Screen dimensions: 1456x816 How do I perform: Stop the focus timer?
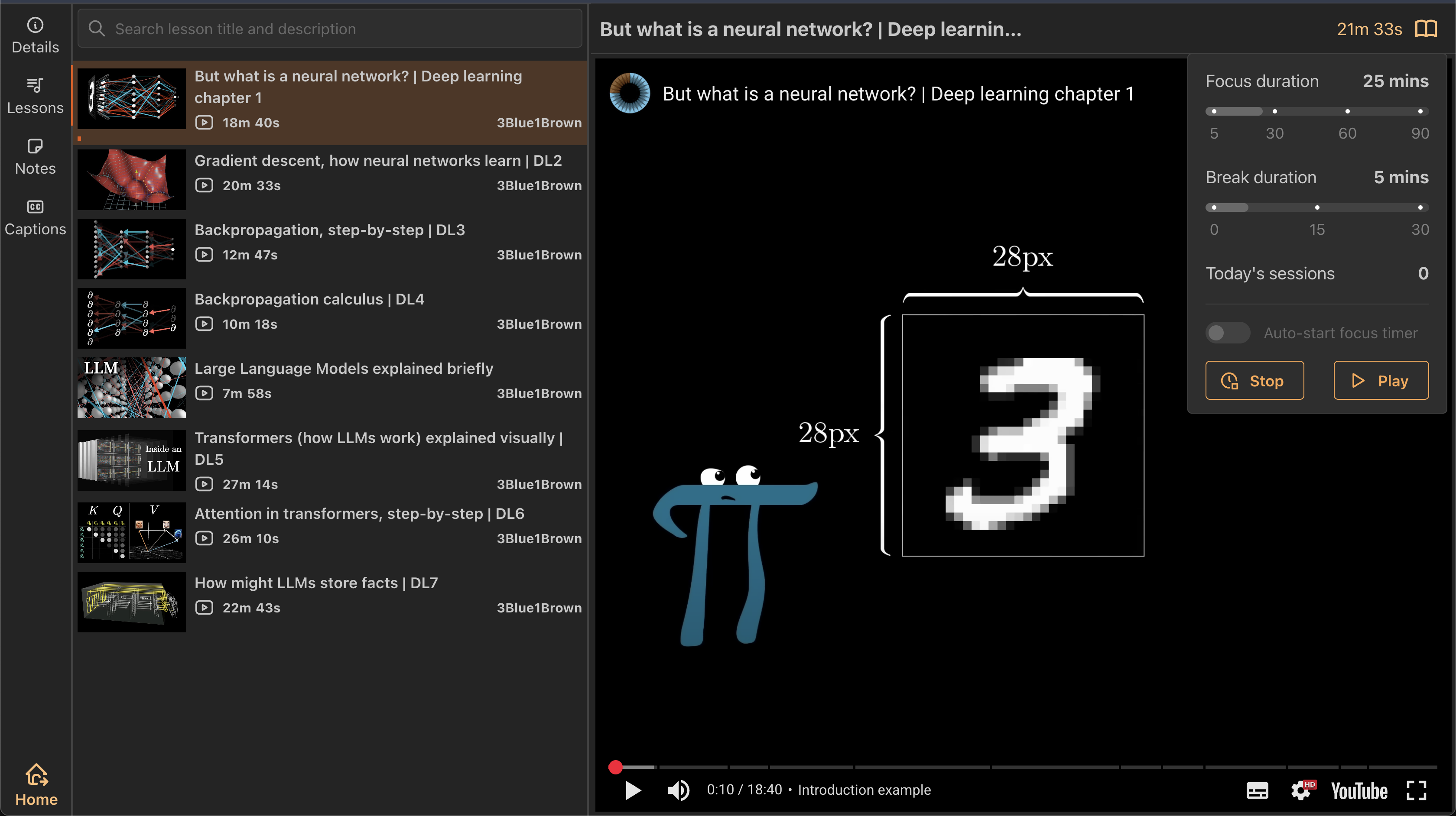(x=1254, y=380)
